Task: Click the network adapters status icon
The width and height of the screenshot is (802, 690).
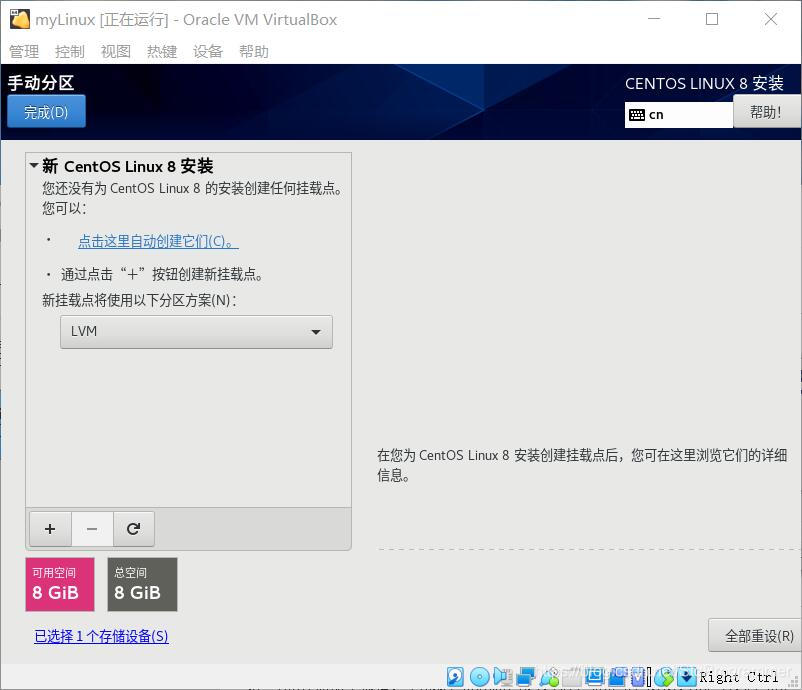Action: click(x=526, y=677)
